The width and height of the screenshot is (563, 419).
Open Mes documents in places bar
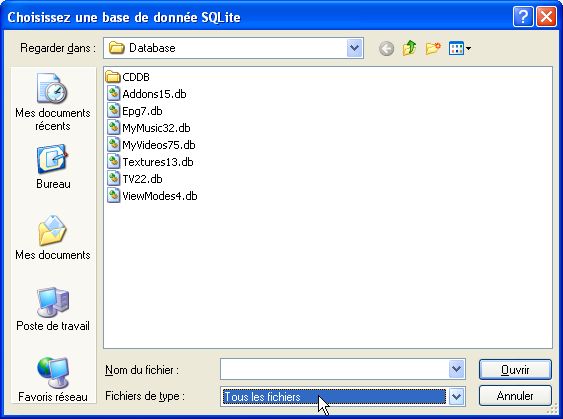click(x=53, y=237)
